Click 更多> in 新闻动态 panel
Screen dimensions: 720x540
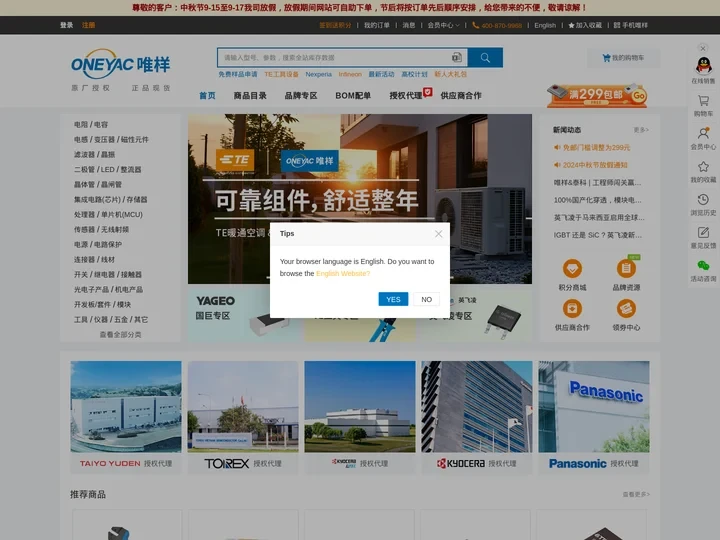(641, 130)
